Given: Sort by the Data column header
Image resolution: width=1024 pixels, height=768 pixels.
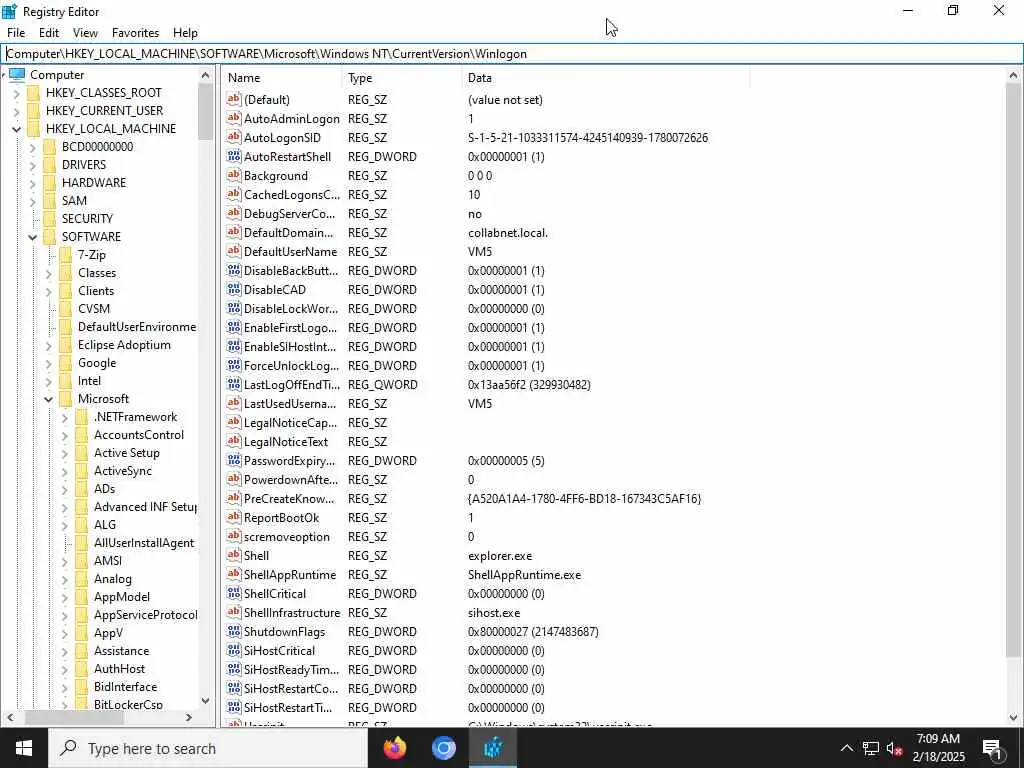Looking at the screenshot, I should 606,78.
